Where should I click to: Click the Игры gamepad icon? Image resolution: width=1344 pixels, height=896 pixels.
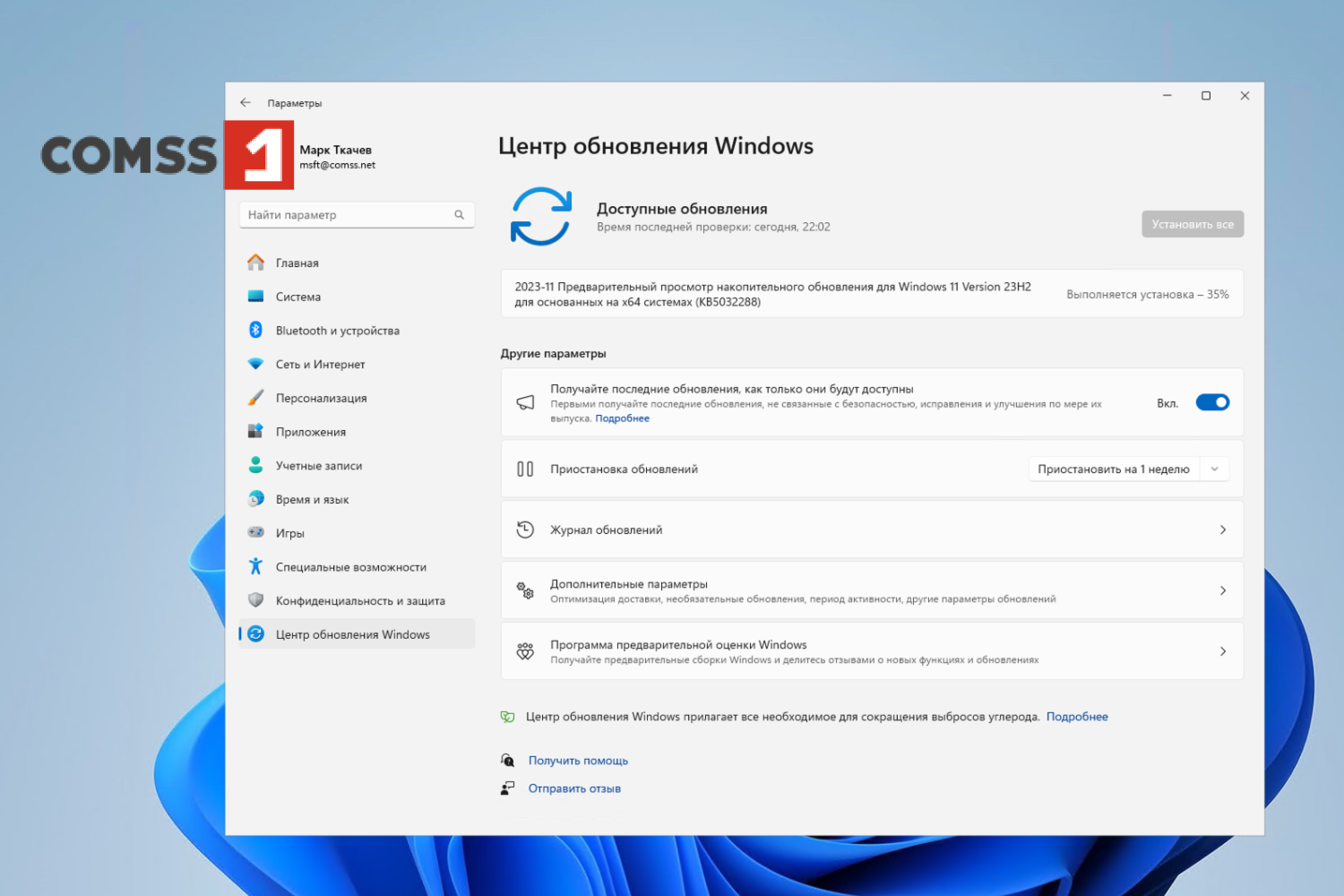click(255, 532)
